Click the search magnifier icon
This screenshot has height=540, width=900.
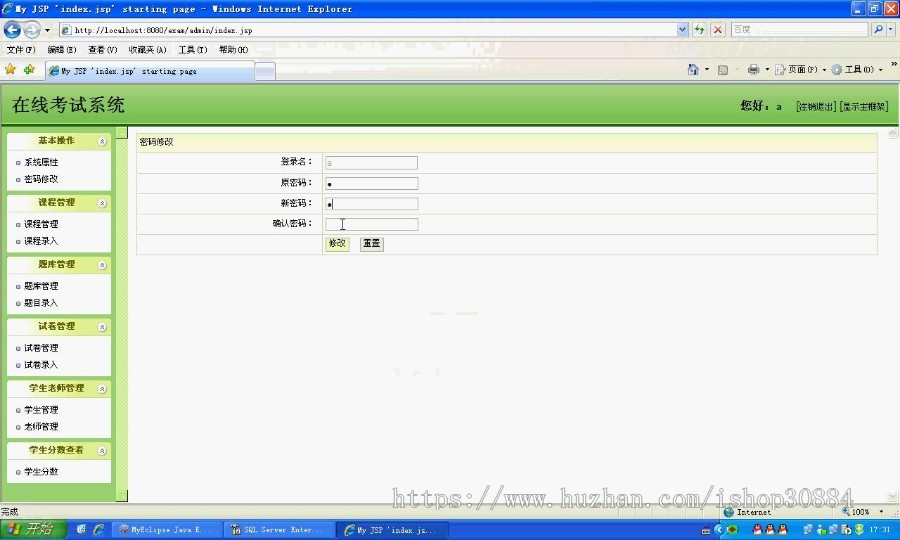pyautogui.click(x=878, y=29)
